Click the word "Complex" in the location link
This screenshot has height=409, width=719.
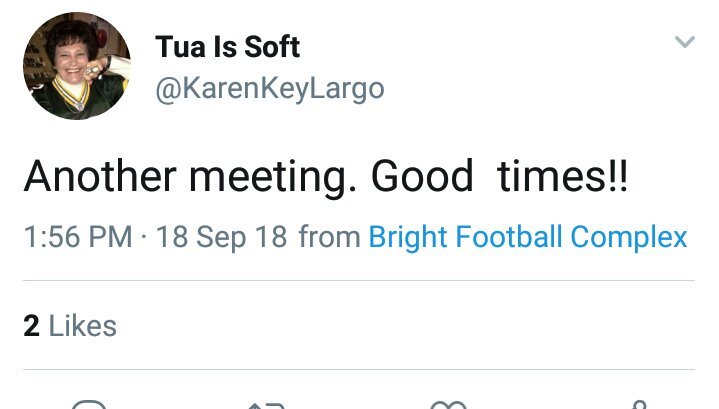point(629,237)
